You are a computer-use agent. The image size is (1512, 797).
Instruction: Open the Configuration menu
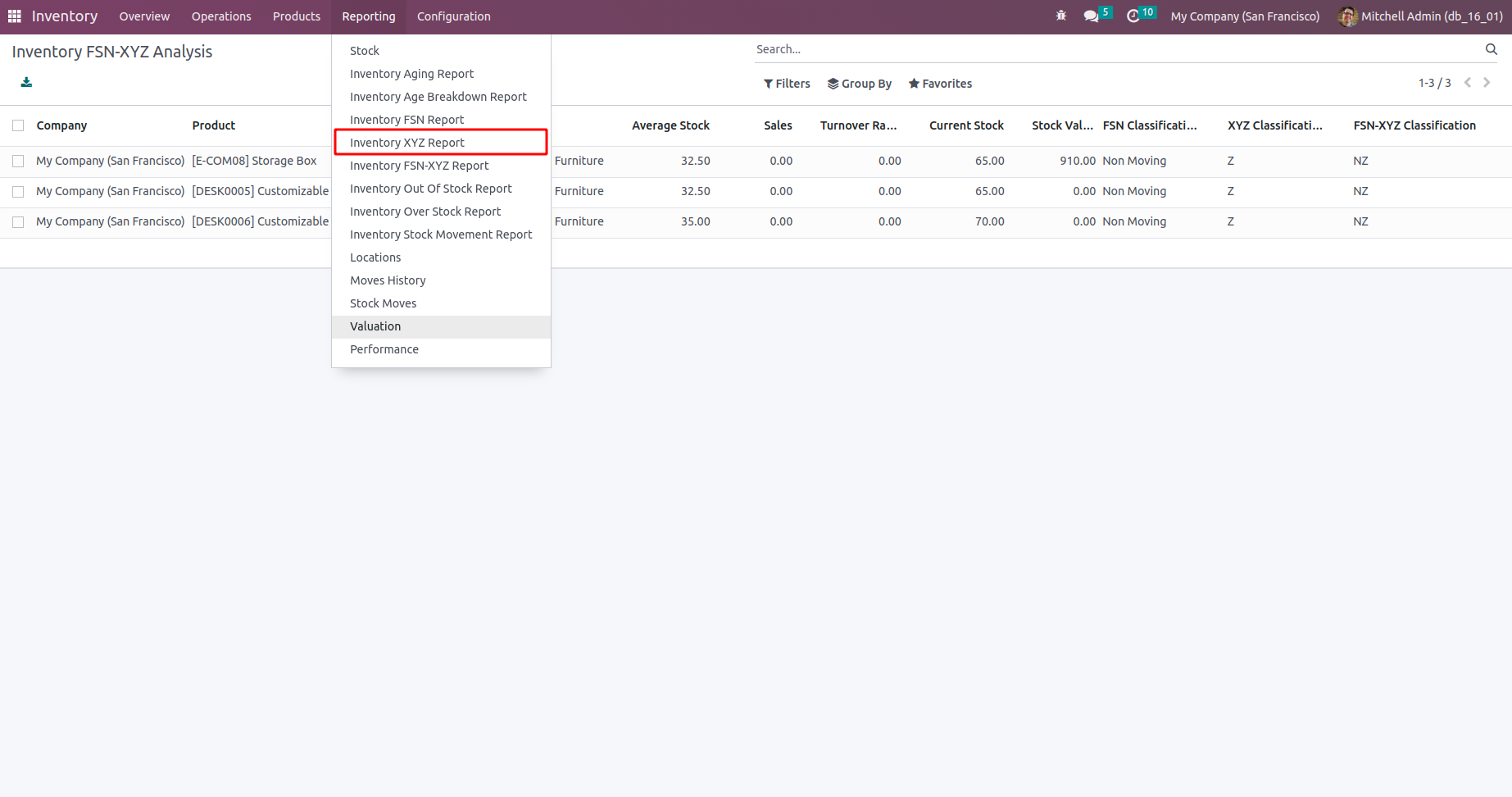453,16
